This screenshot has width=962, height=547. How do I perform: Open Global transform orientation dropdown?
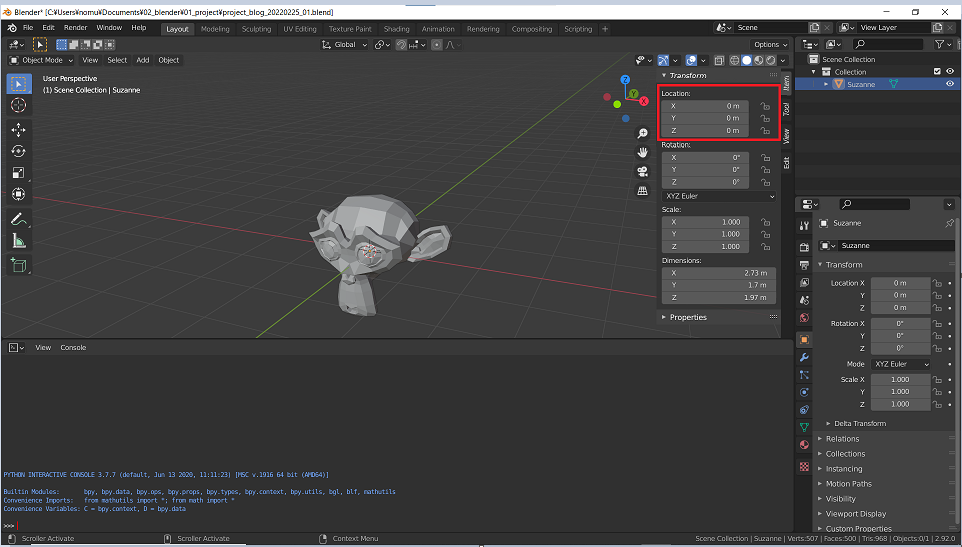344,45
